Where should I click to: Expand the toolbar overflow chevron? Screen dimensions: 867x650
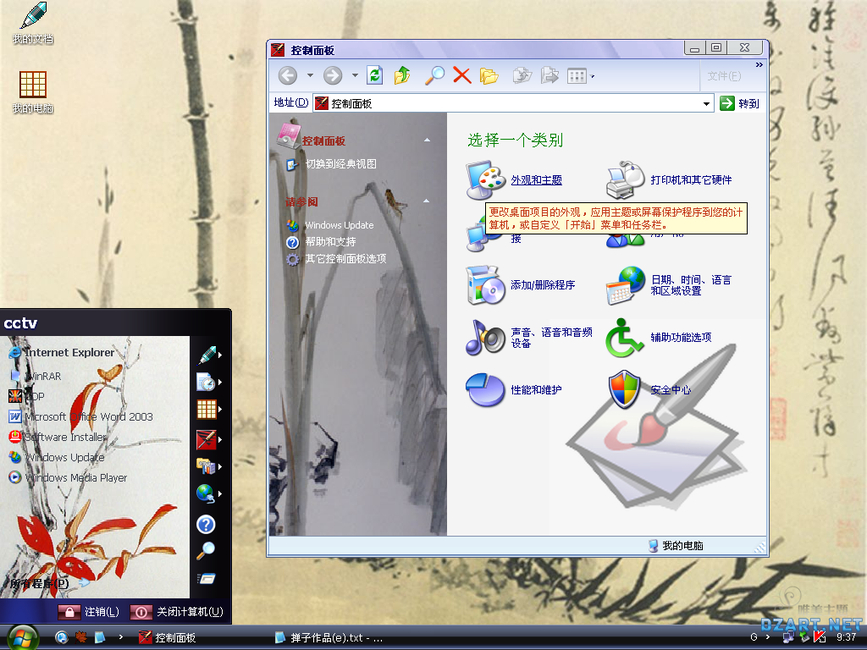pos(759,65)
